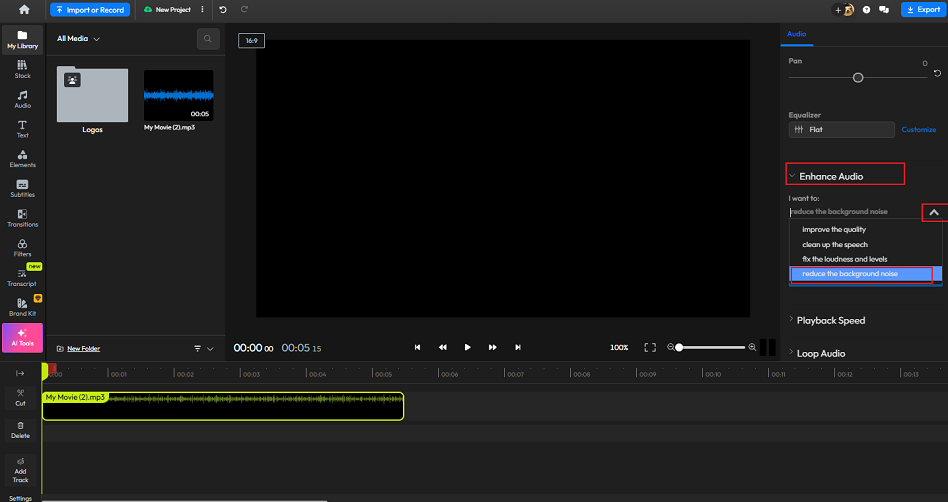Viewport: 948px width, 502px height.
Task: Select clean up the speech option
Action: point(865,244)
